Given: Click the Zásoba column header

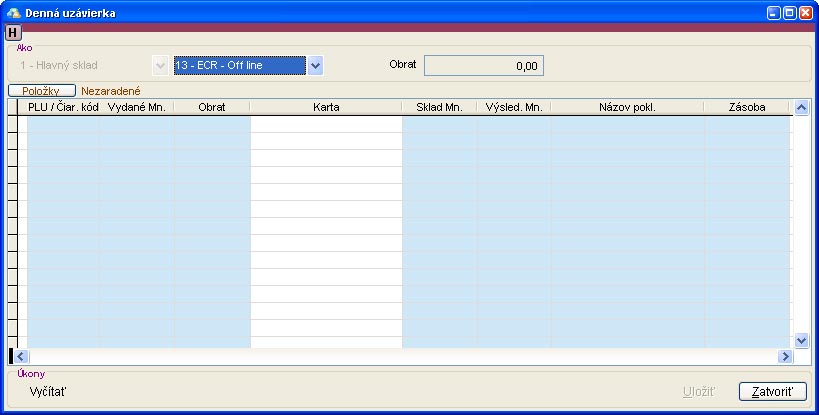Looking at the screenshot, I should pyautogui.click(x=747, y=107).
